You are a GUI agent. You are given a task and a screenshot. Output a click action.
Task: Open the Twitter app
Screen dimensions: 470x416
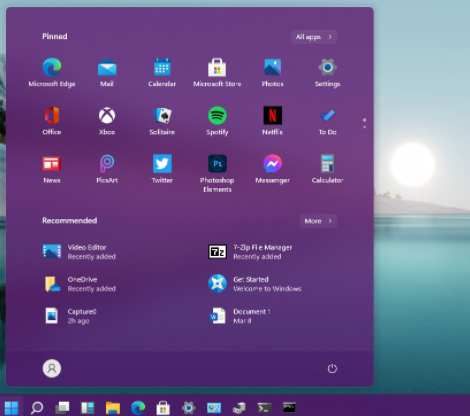[x=162, y=169]
